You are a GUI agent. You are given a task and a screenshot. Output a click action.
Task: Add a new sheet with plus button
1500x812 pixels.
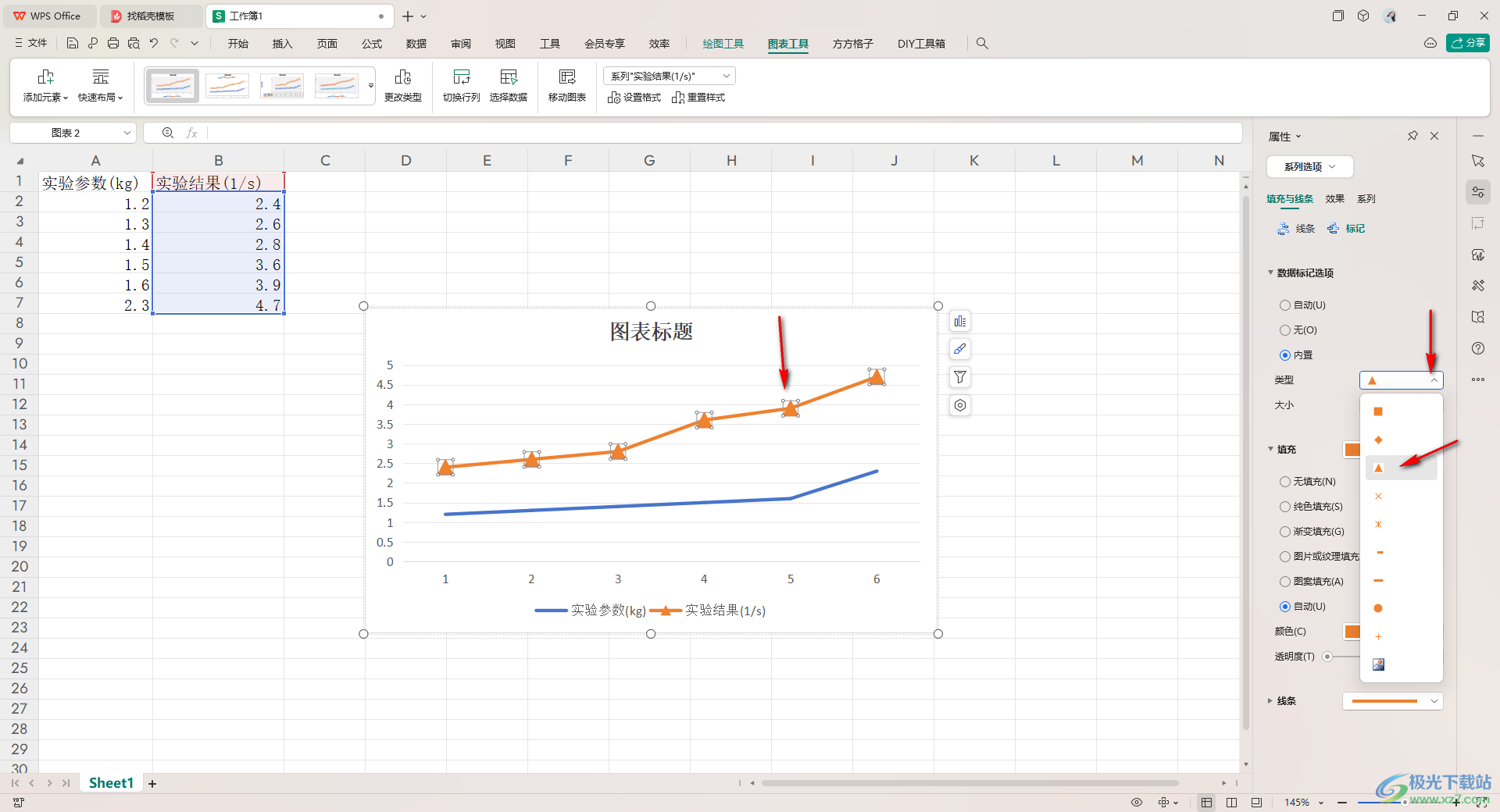152,783
